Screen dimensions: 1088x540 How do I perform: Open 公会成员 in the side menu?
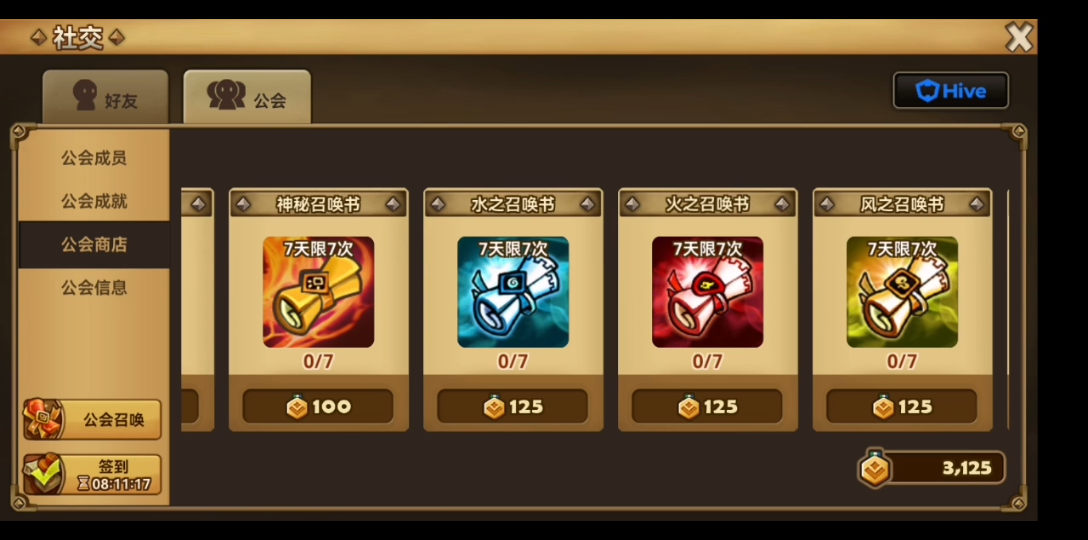pos(94,158)
